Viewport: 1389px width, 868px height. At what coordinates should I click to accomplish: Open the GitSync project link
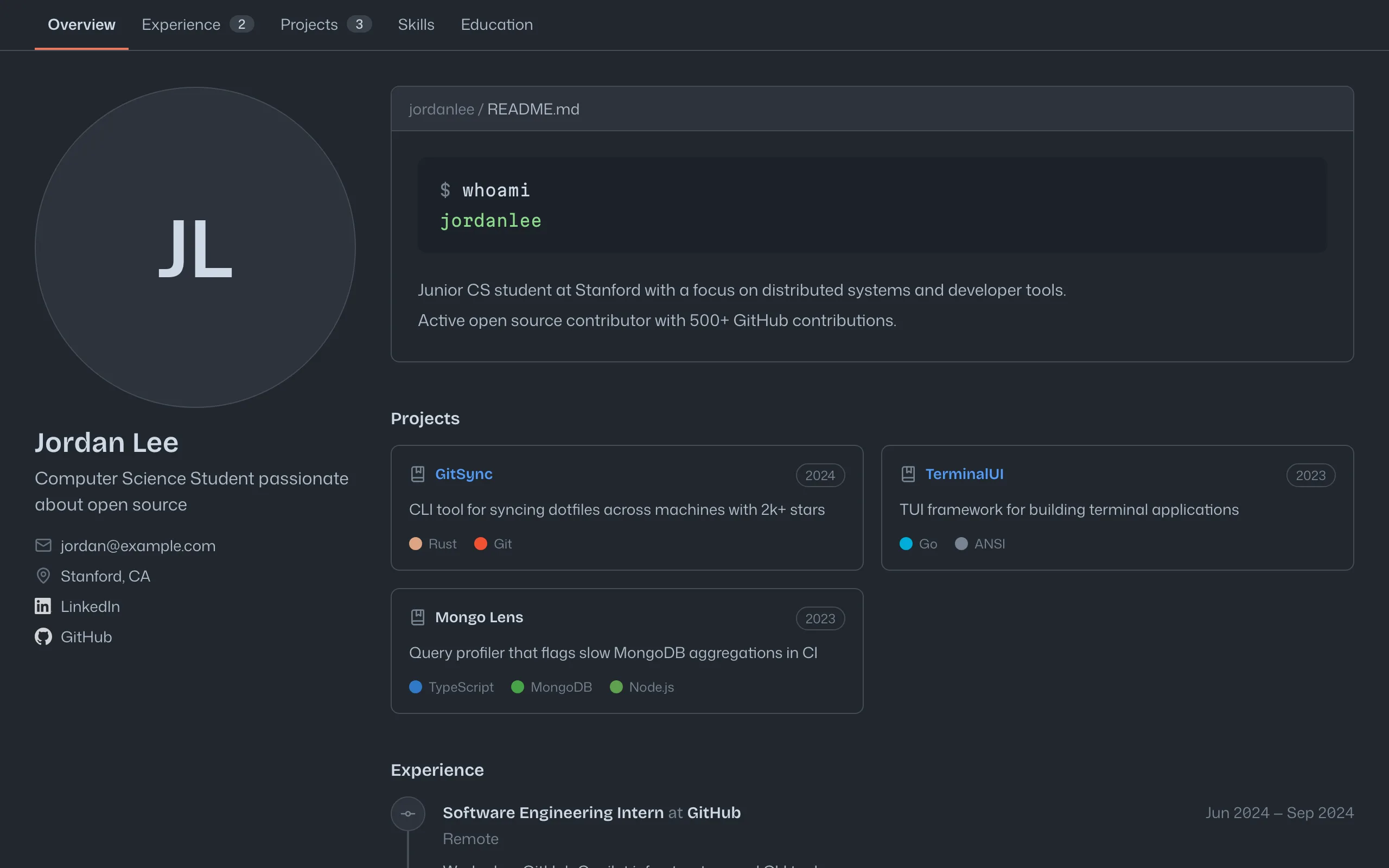coord(464,474)
